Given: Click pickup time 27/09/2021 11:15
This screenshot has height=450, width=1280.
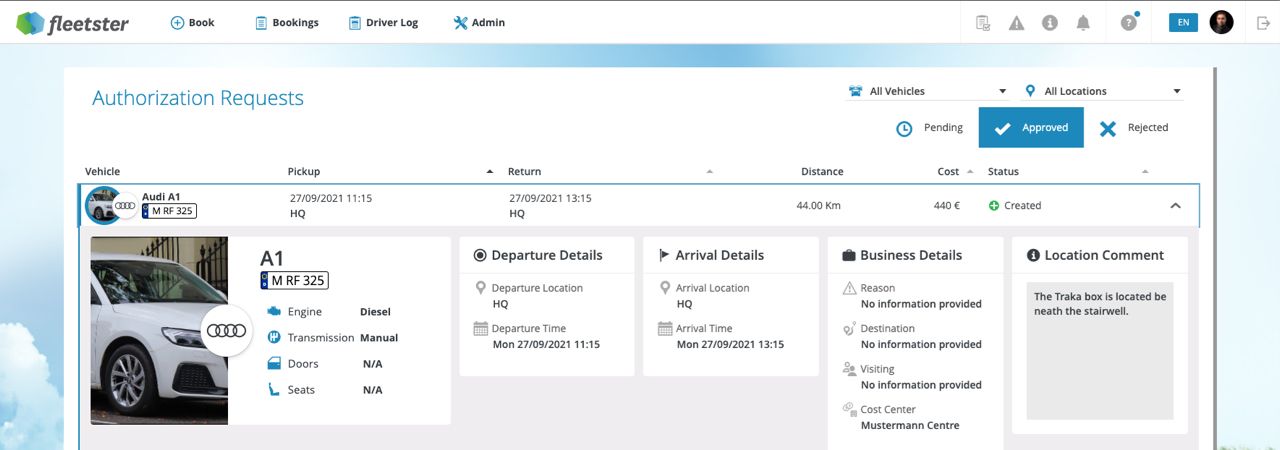Looking at the screenshot, I should 331,198.
